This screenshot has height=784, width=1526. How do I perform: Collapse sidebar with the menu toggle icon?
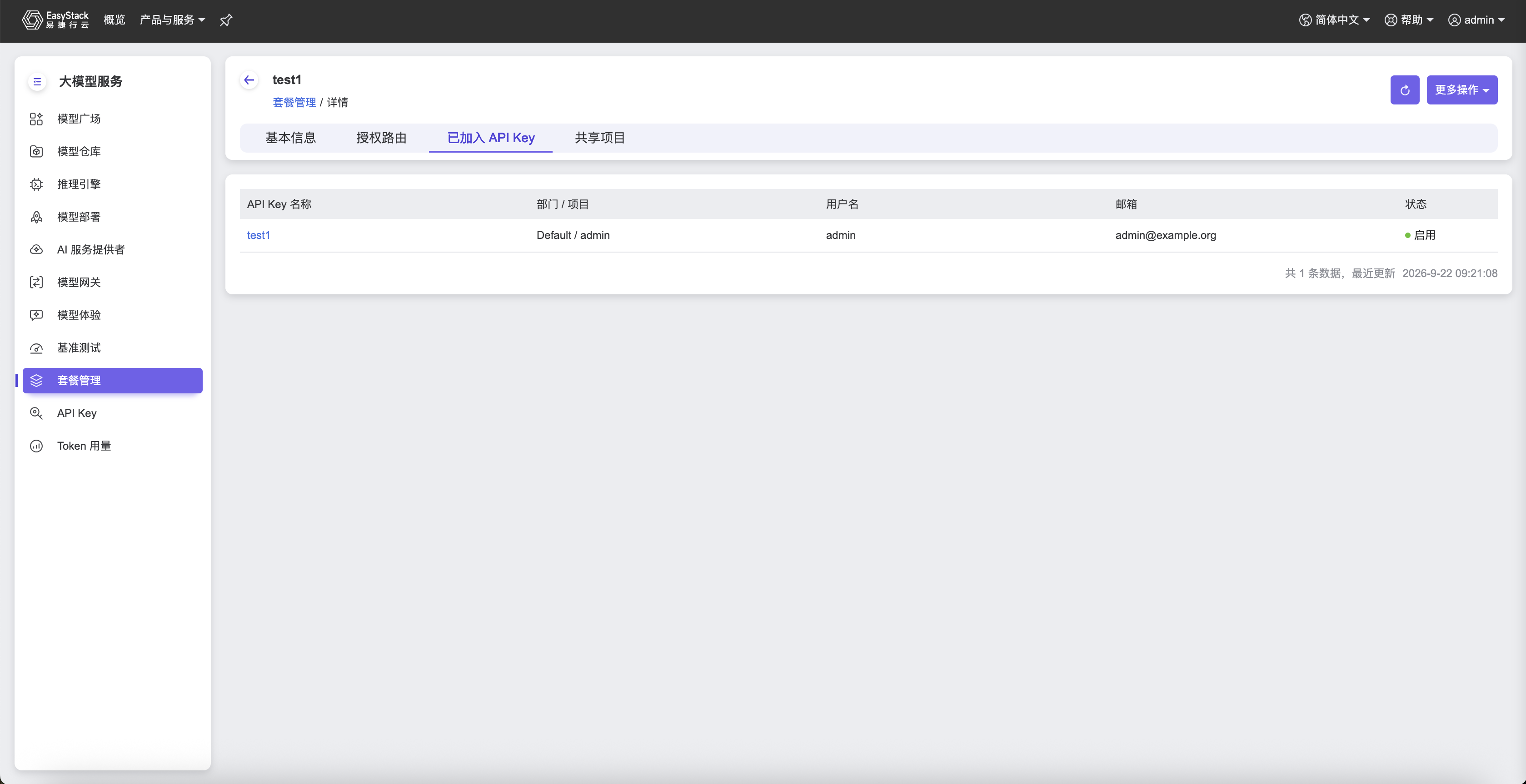click(x=37, y=82)
